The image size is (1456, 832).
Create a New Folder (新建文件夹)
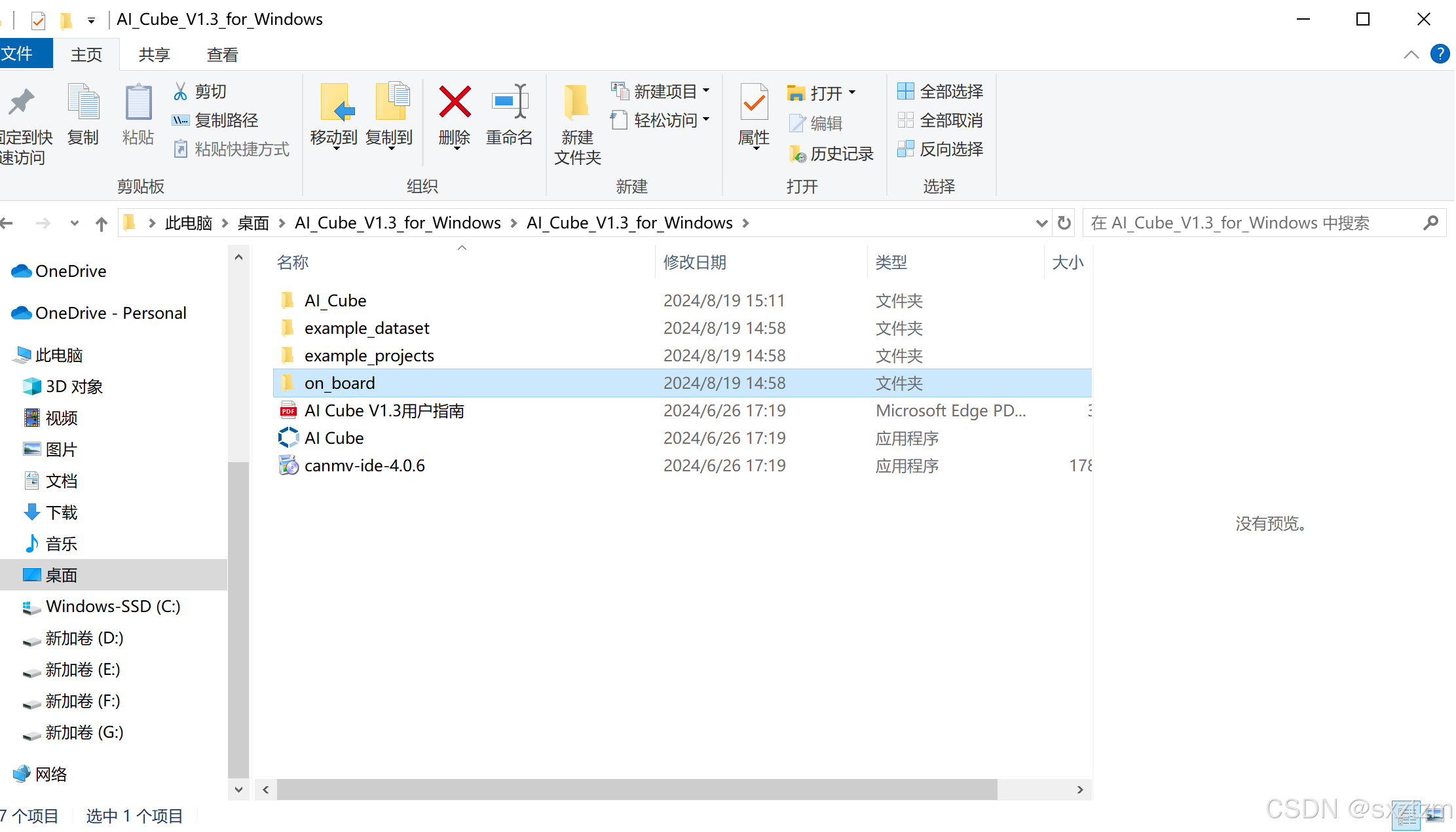tap(577, 124)
